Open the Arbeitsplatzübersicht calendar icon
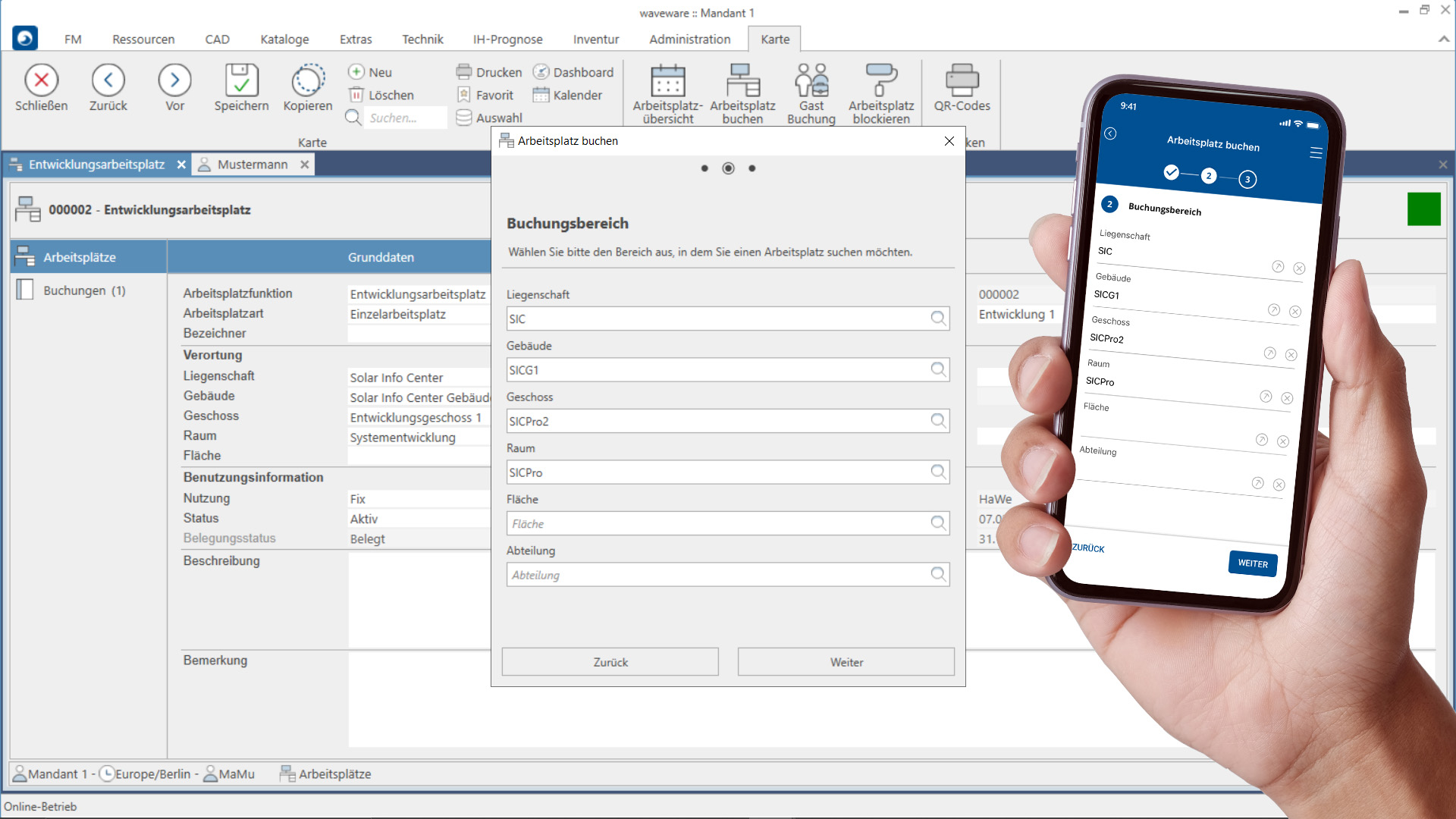The width and height of the screenshot is (1456, 819). click(667, 80)
